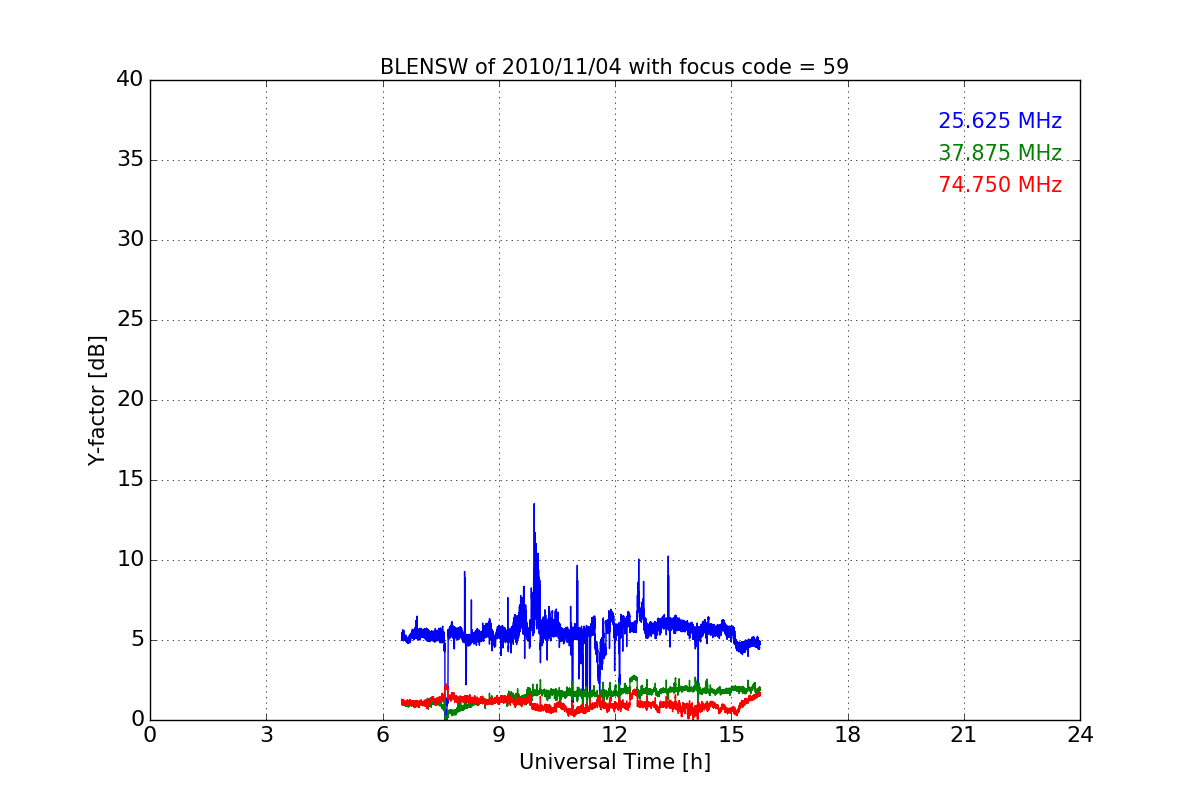Click the x-axis tick label 21
1200x800 pixels.
964,735
